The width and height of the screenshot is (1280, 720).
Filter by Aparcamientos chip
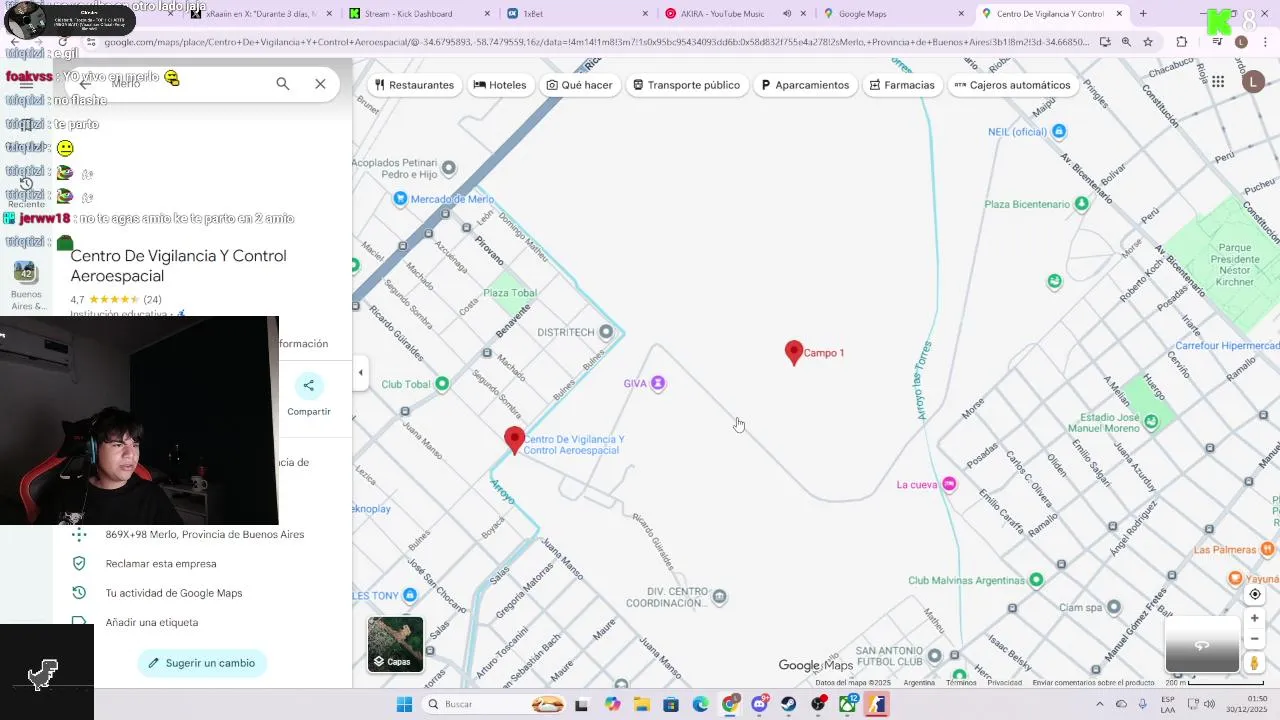(x=805, y=85)
